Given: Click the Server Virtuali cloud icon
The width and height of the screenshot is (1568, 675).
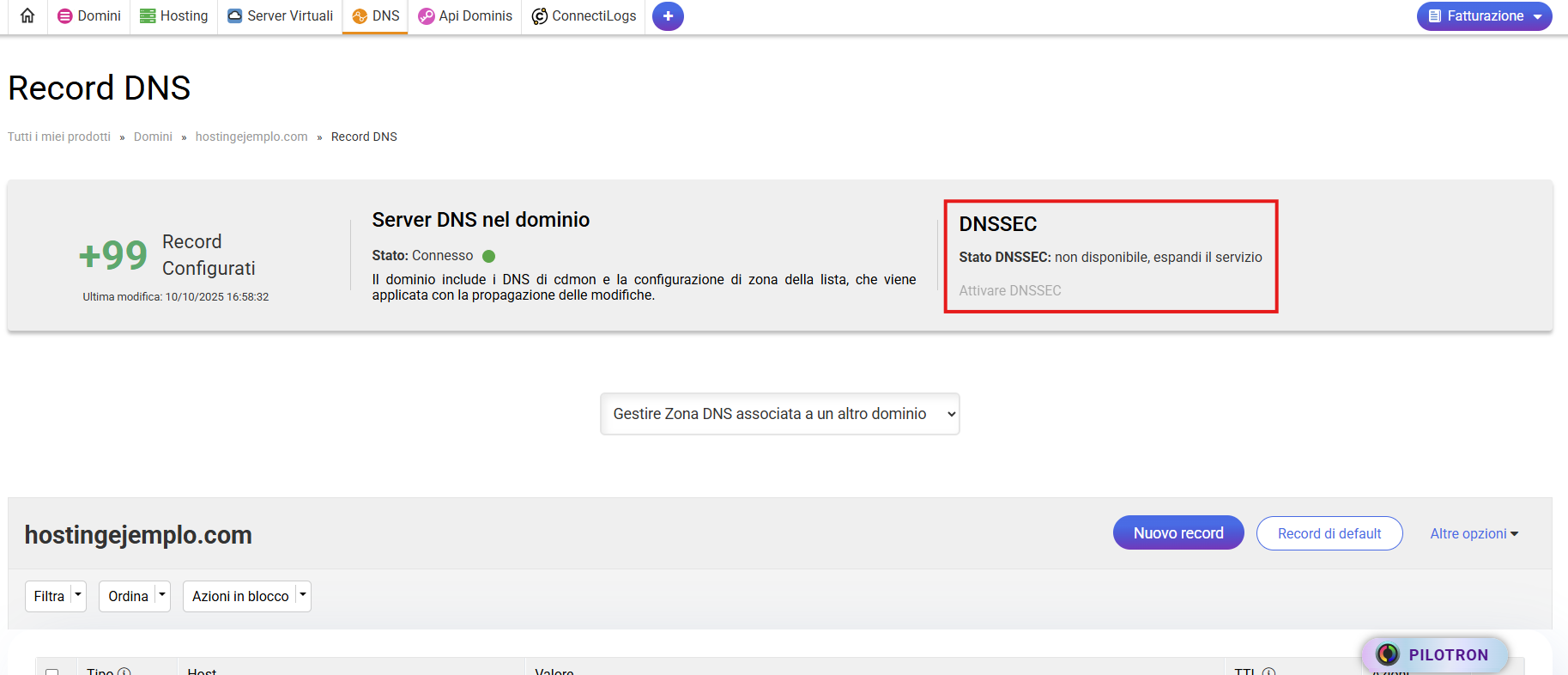Looking at the screenshot, I should tap(234, 16).
